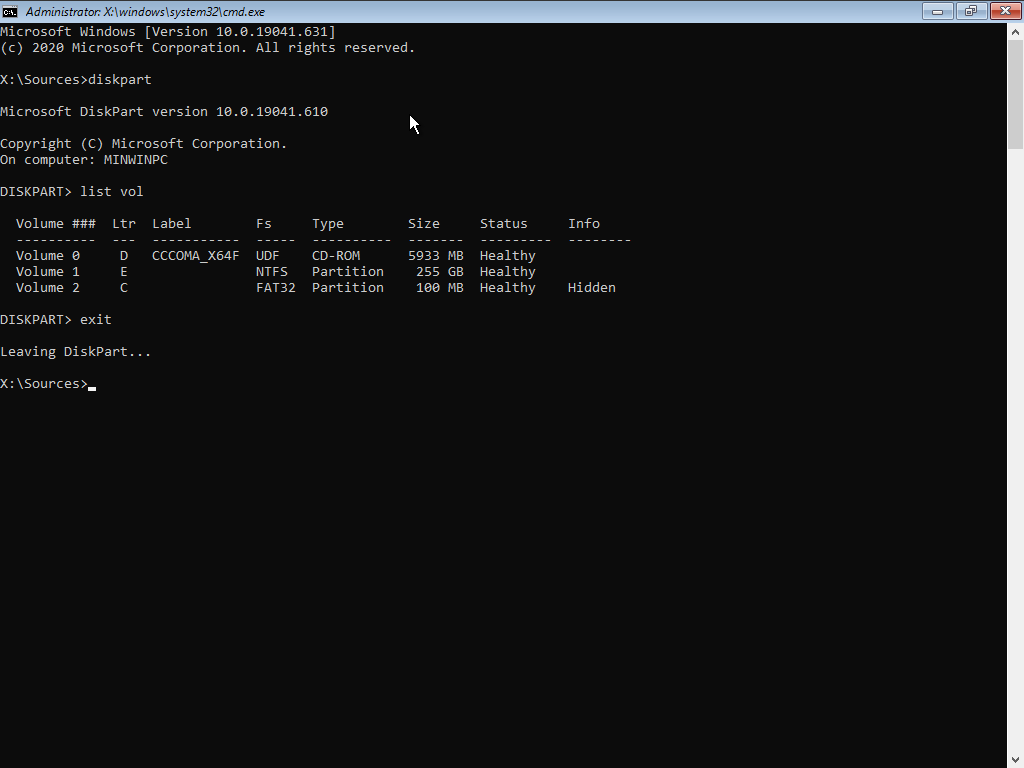Click the scrollbar down arrow

(1015, 759)
